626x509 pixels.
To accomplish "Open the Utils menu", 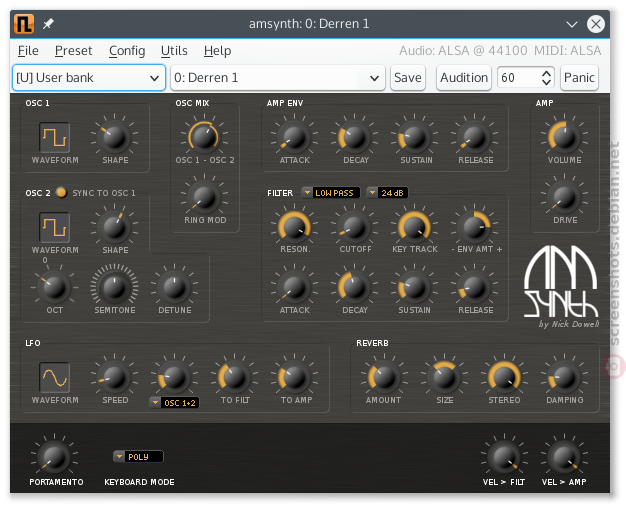I will click(174, 51).
